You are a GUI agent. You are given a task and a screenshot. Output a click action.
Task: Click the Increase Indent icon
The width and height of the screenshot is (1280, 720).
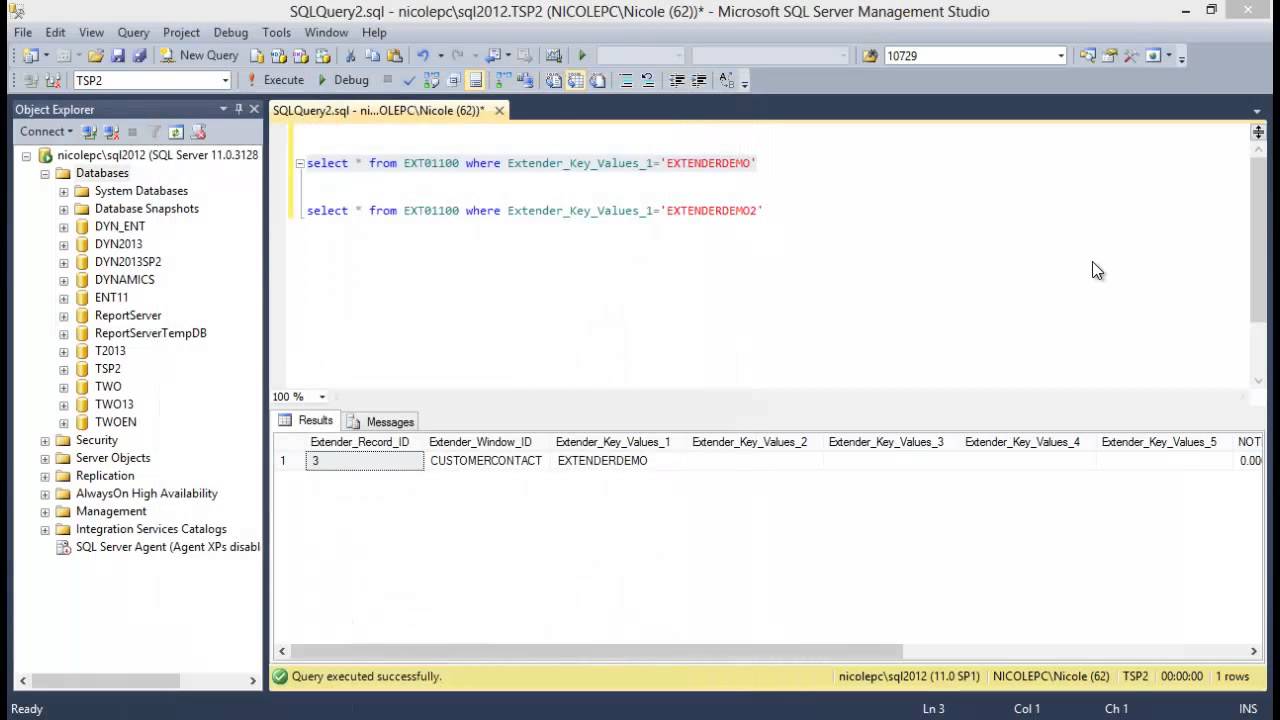(x=699, y=80)
